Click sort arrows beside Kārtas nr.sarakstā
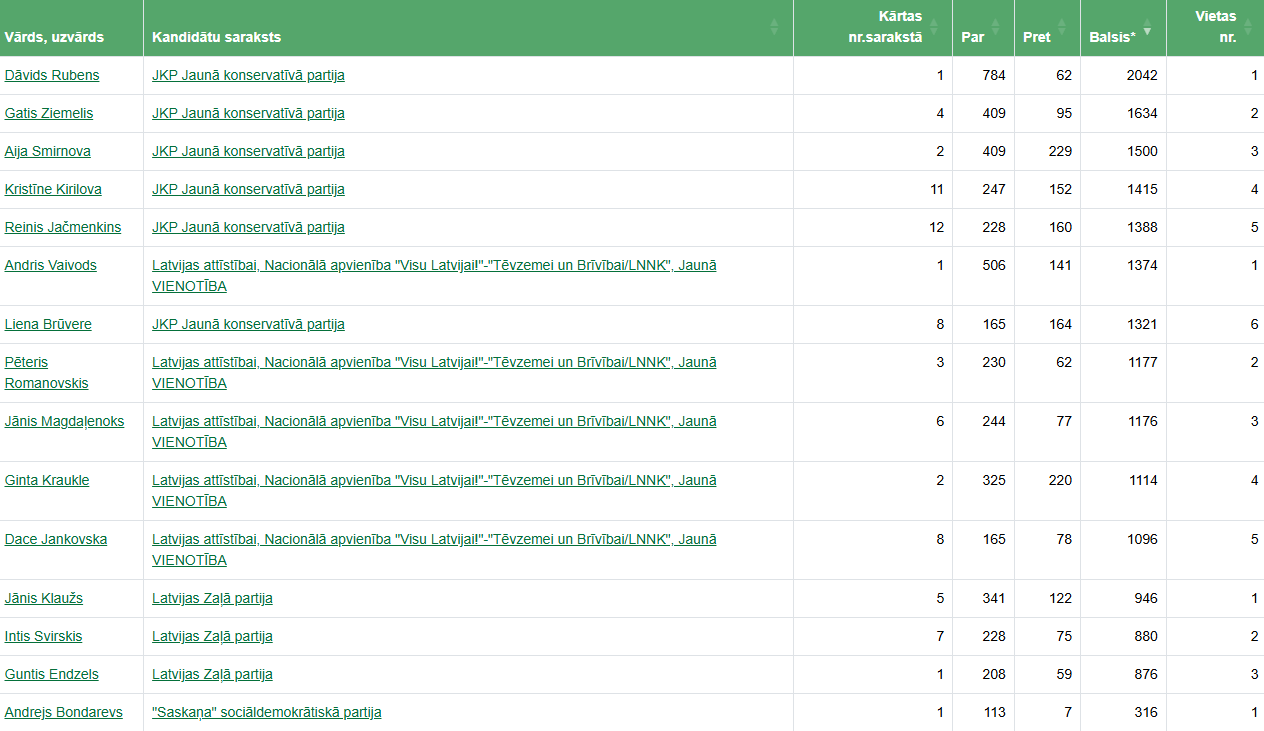 [x=935, y=27]
